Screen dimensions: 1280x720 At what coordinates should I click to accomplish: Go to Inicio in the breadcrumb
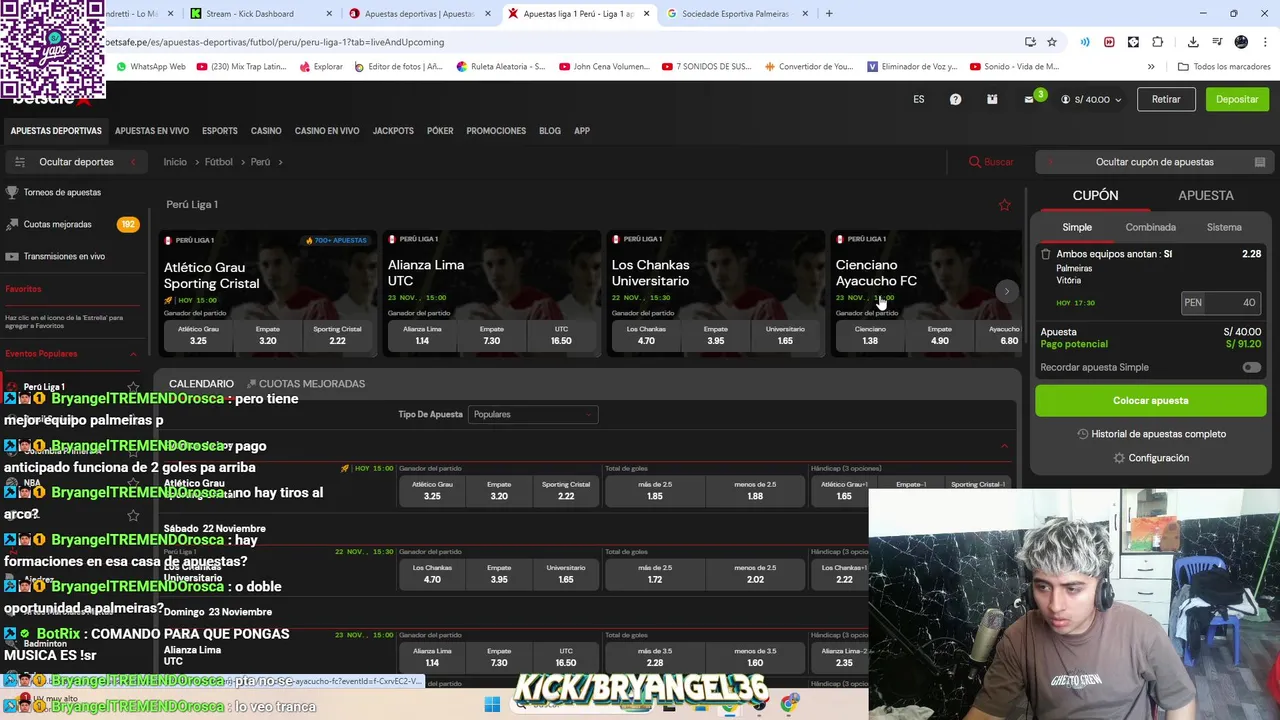pyautogui.click(x=175, y=162)
